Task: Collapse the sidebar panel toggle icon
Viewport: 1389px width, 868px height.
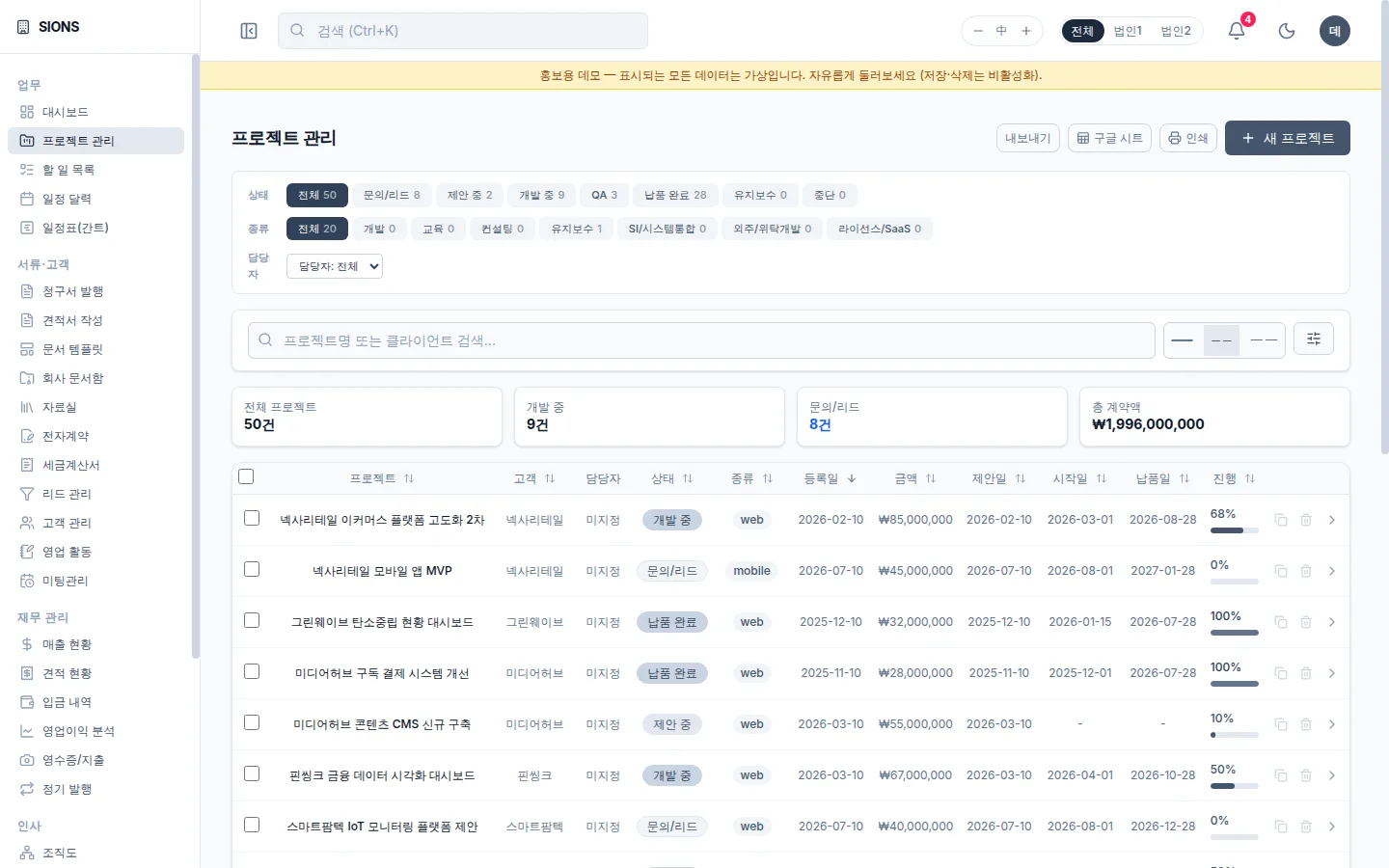Action: pos(249,31)
